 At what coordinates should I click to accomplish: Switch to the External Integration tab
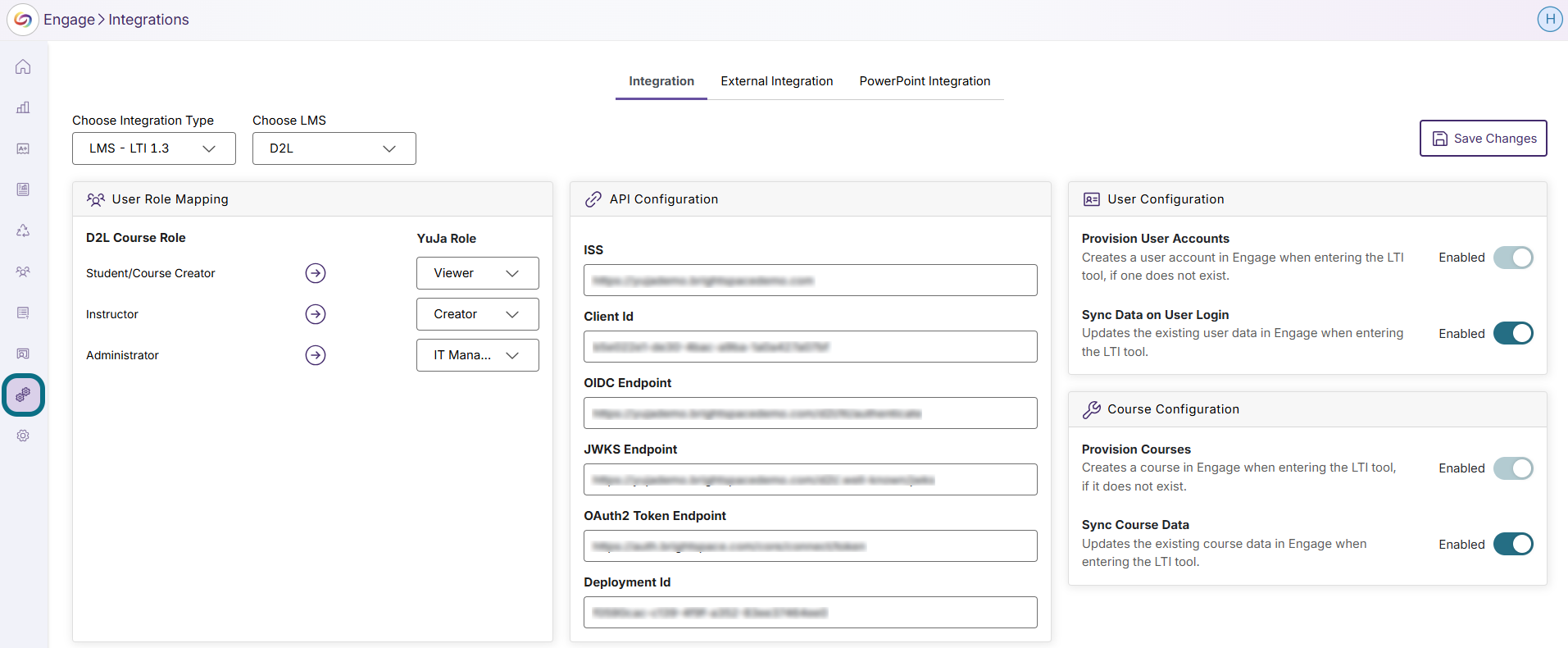pyautogui.click(x=777, y=81)
